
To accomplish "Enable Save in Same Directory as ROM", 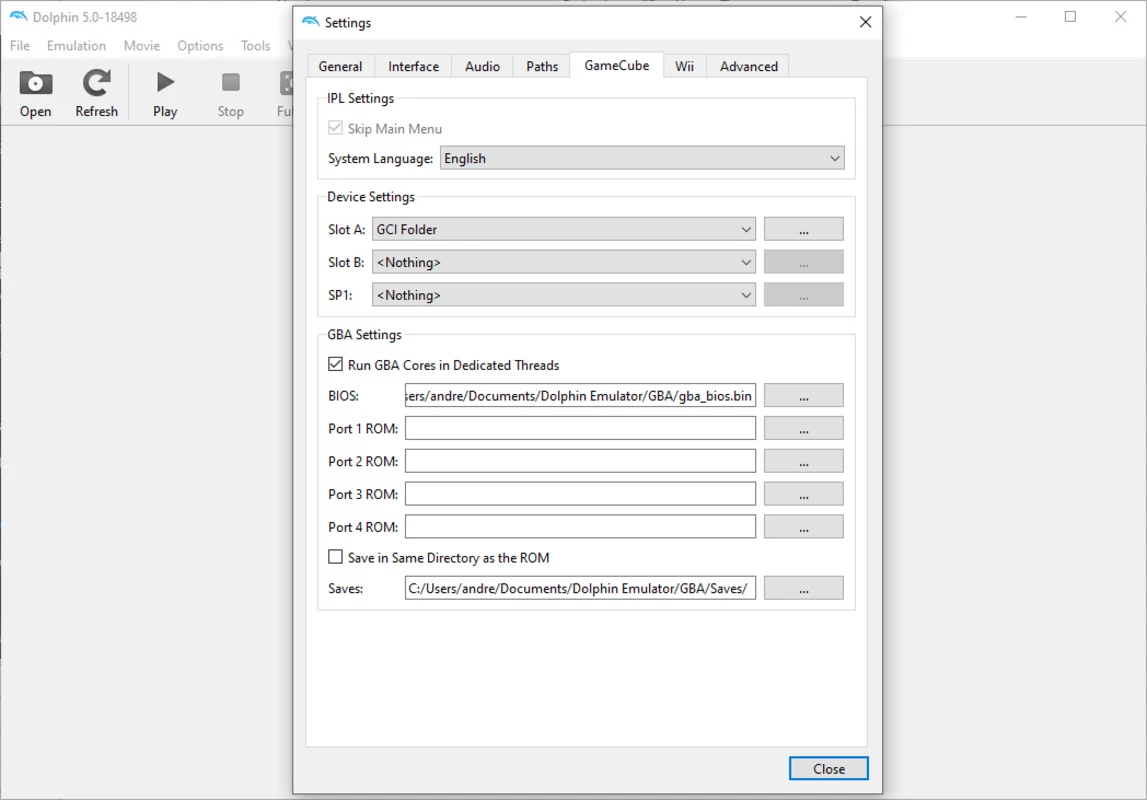I will tap(336, 558).
